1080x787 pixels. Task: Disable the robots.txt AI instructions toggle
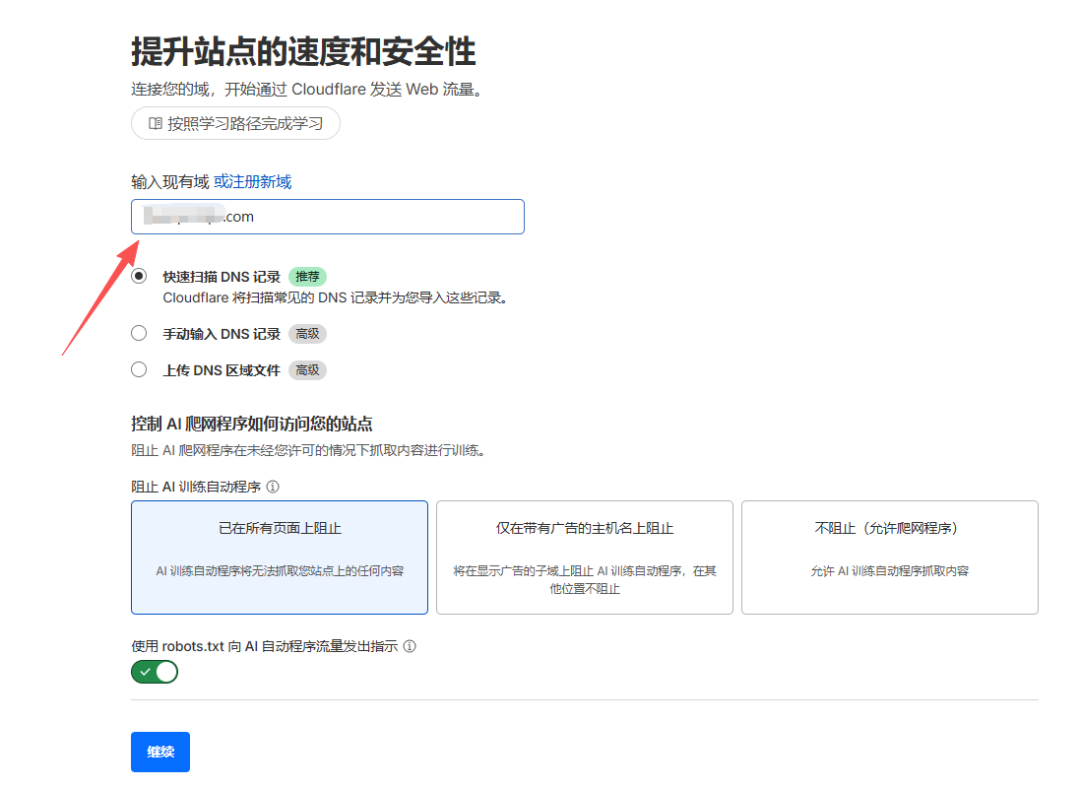point(154,672)
